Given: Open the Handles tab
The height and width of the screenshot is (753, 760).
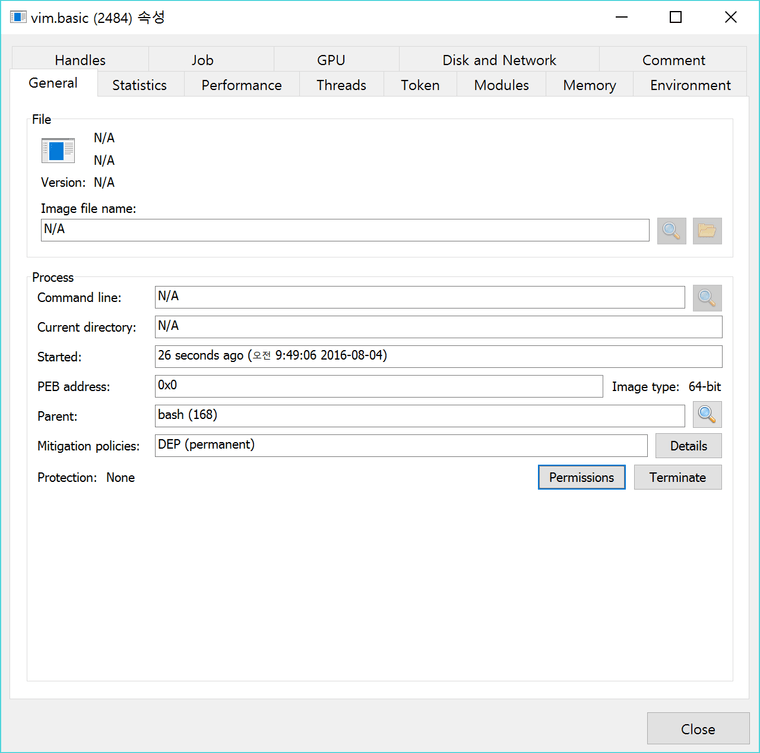Looking at the screenshot, I should 80,60.
